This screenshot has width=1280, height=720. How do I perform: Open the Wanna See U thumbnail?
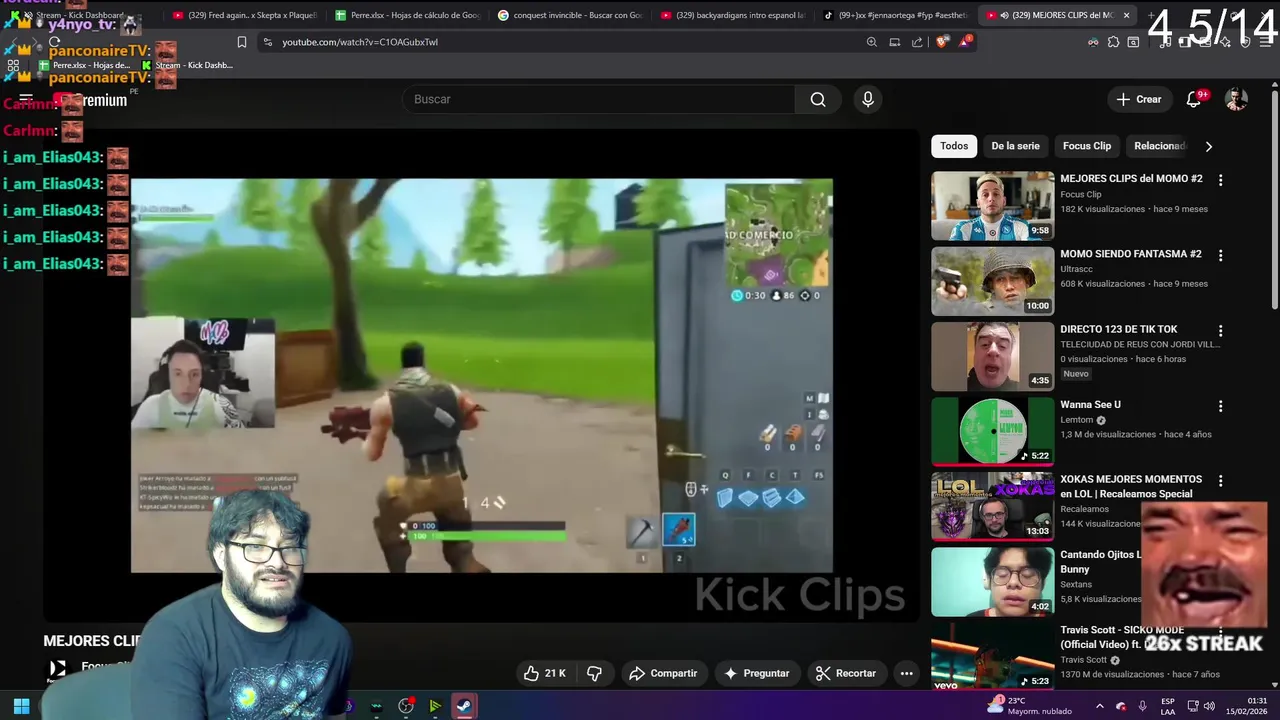993,431
